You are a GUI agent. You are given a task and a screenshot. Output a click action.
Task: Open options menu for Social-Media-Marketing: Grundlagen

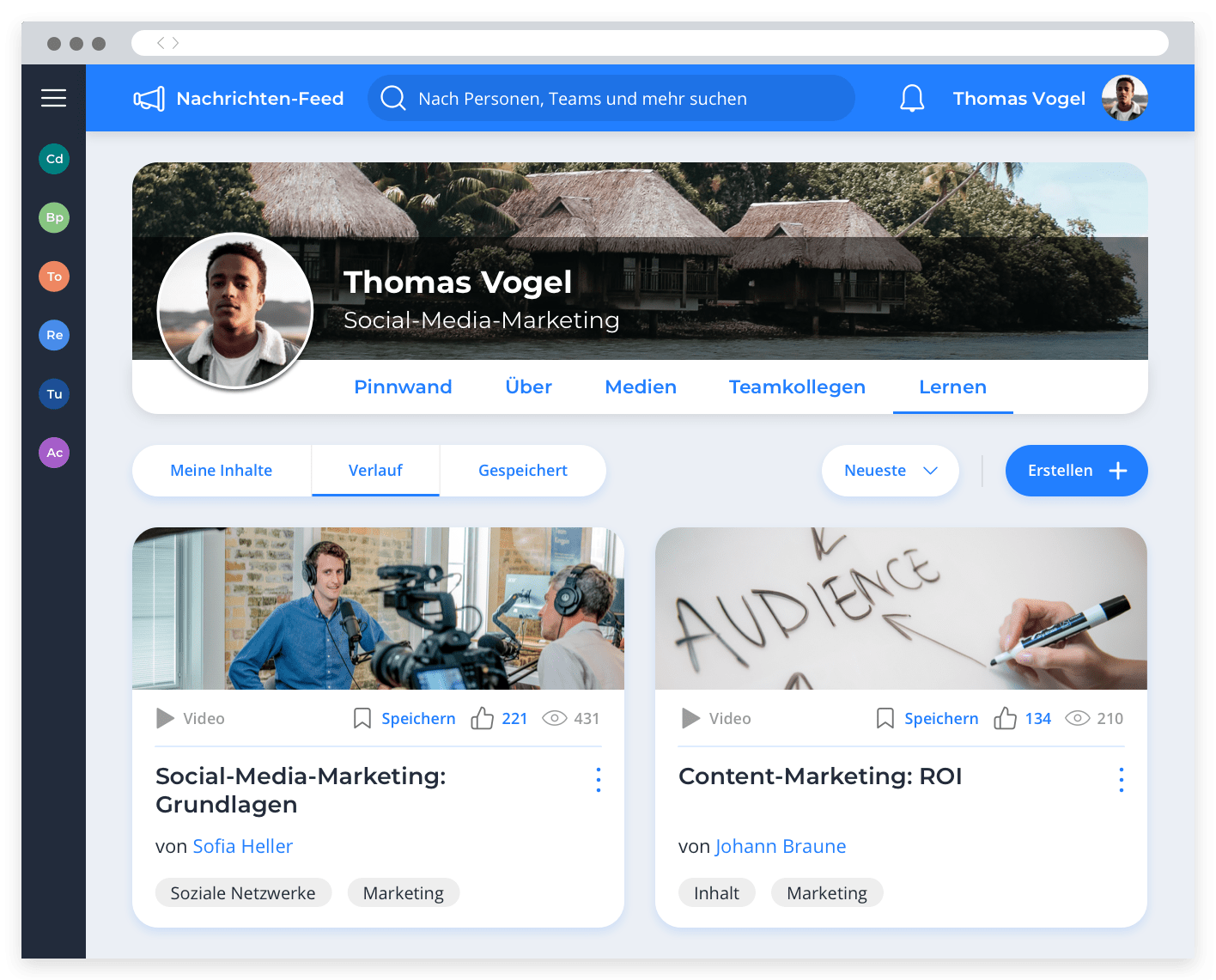coord(599,780)
